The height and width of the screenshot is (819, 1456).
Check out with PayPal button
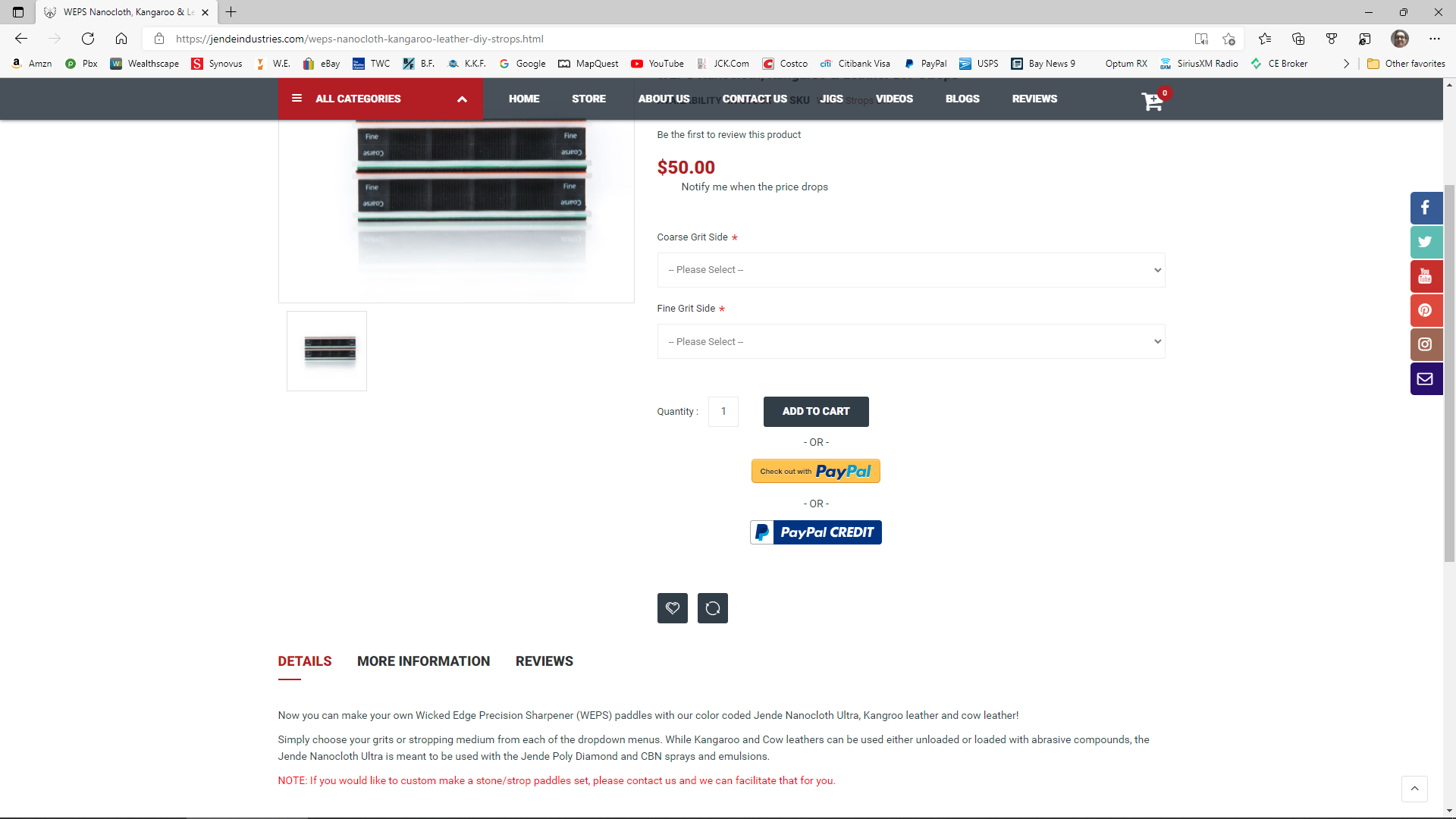(x=815, y=471)
